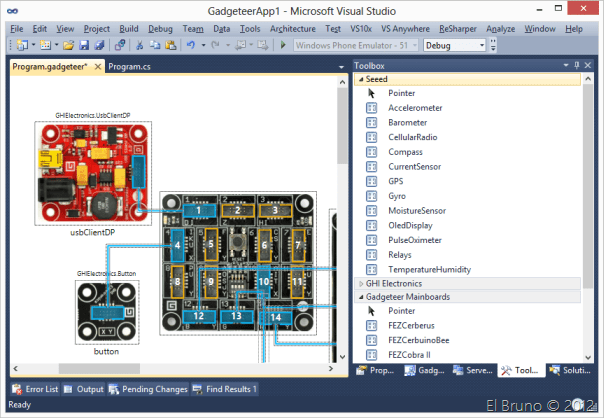This screenshot has width=604, height=418.
Task: Click the Save All toolbar icon
Action: tap(98, 46)
